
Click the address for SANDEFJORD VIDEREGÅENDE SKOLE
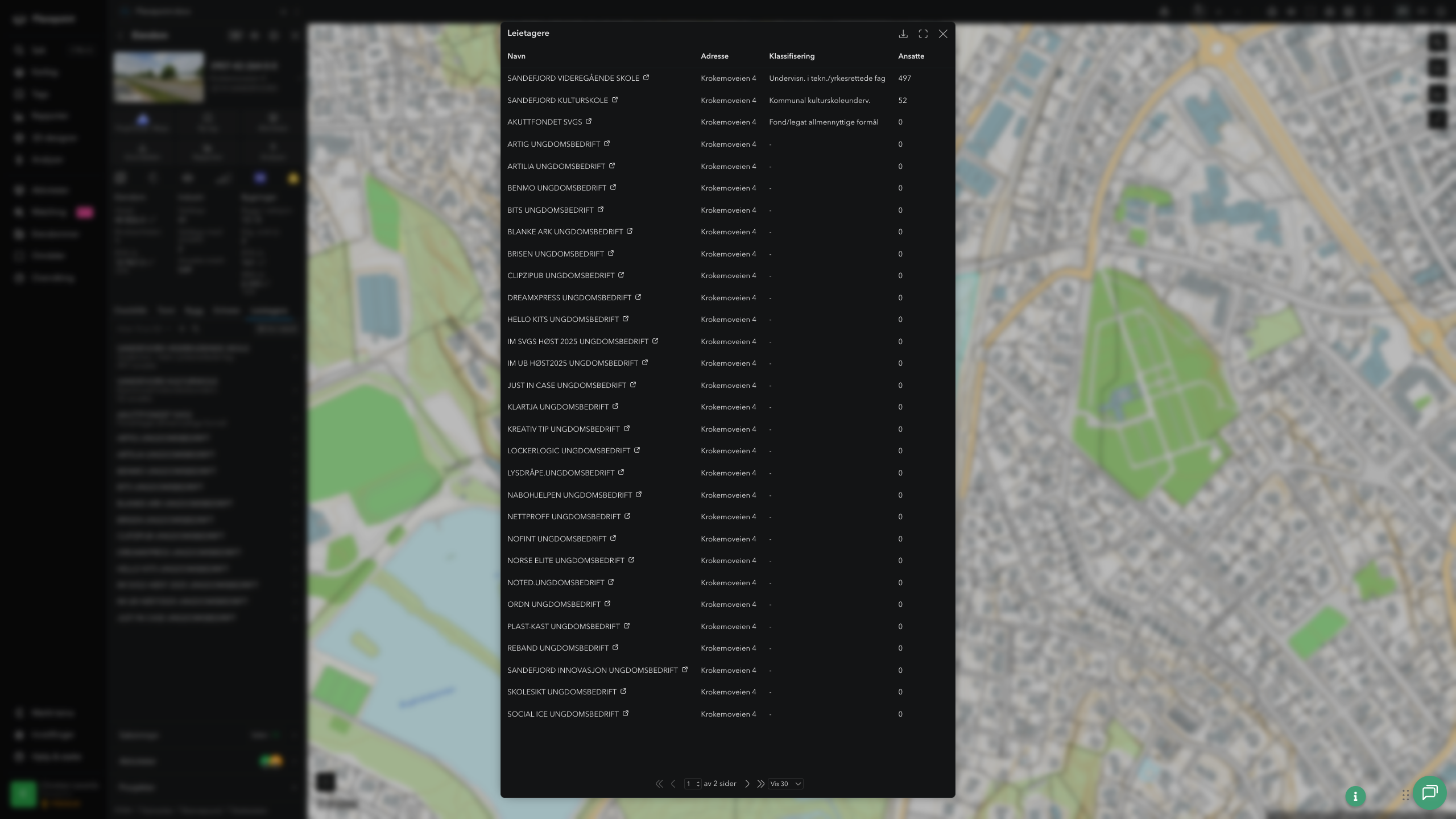729,78
